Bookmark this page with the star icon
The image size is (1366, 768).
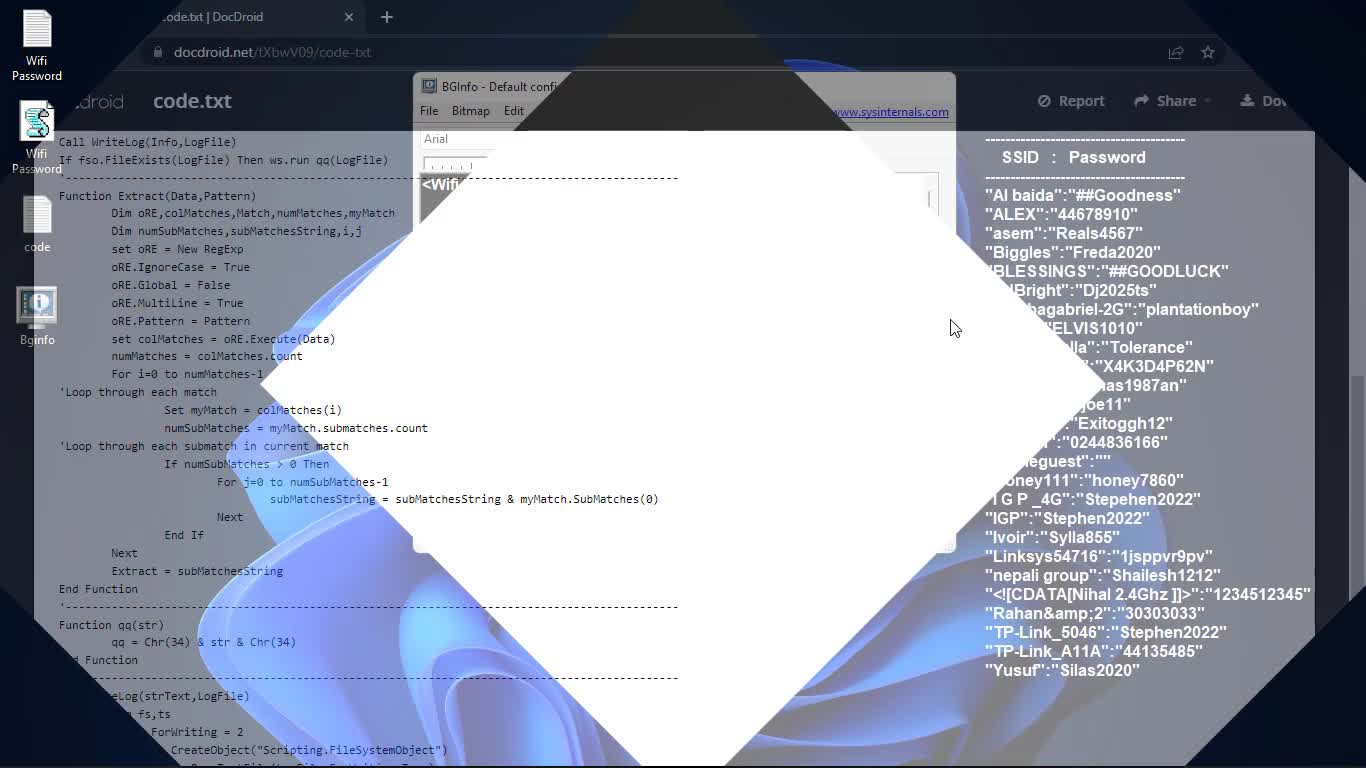tap(1208, 52)
